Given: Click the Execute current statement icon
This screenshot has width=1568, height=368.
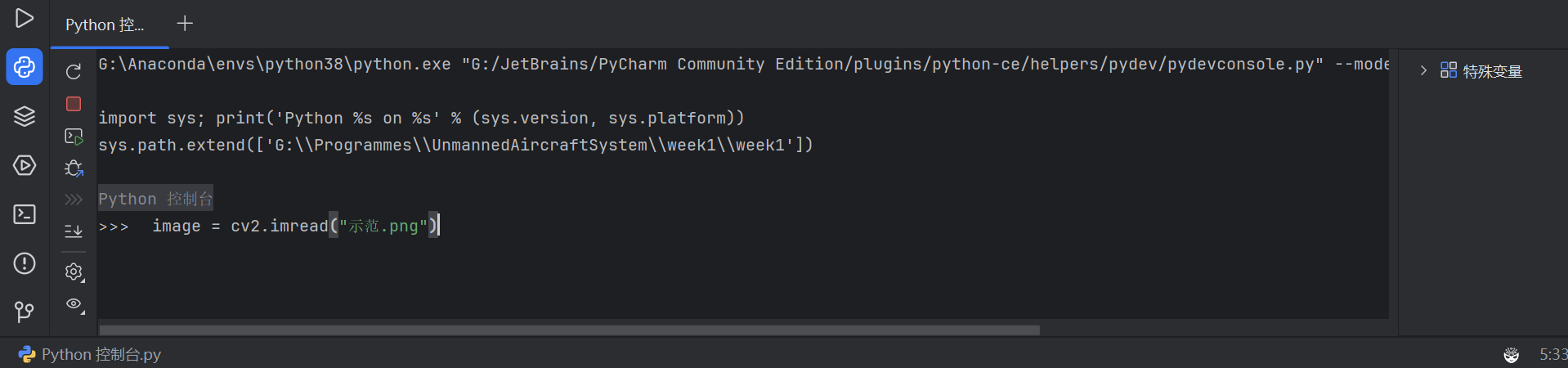Looking at the screenshot, I should 74,136.
